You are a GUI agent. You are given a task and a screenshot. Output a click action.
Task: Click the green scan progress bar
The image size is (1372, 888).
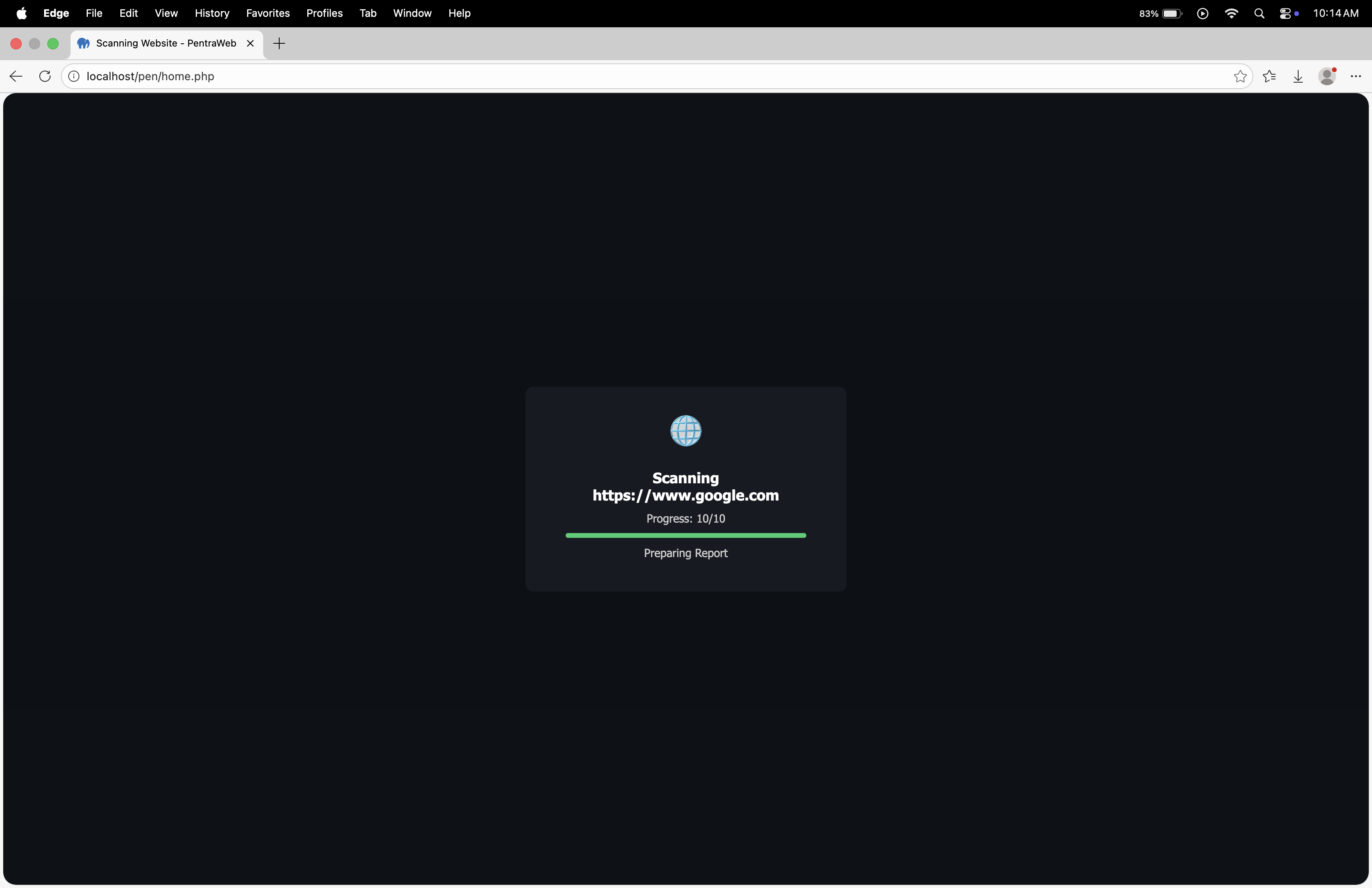(x=686, y=535)
